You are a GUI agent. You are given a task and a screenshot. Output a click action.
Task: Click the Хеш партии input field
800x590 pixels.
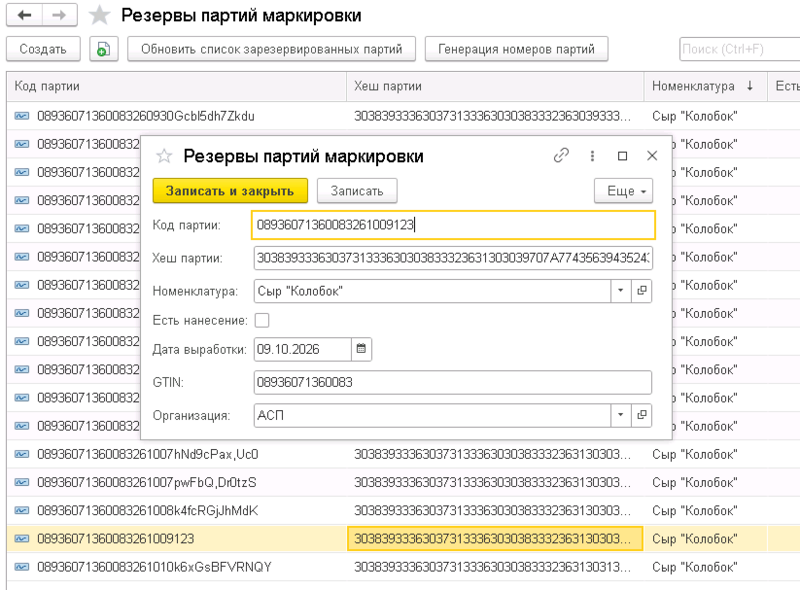(x=453, y=258)
